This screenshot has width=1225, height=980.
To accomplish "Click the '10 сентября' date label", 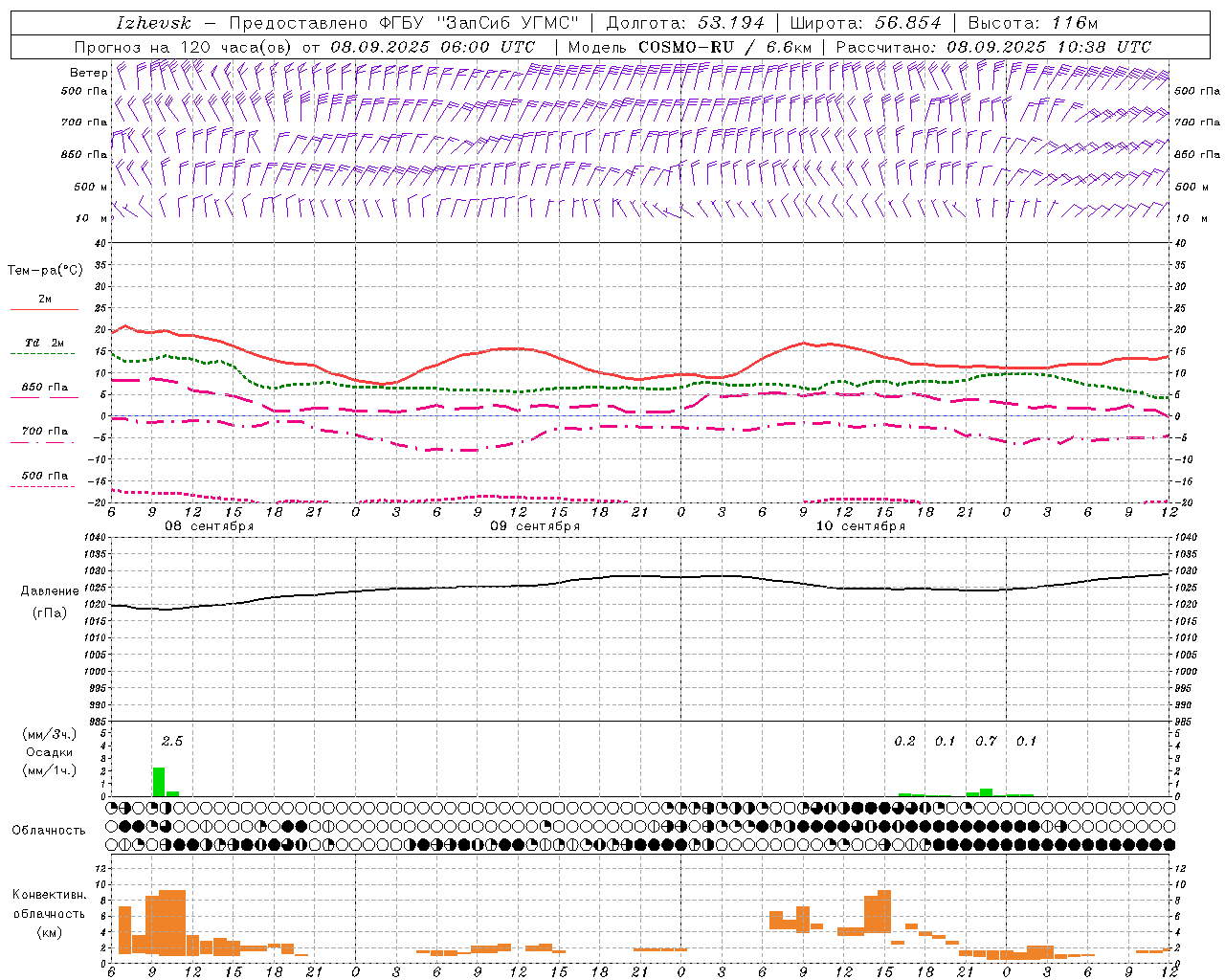I will click(860, 526).
